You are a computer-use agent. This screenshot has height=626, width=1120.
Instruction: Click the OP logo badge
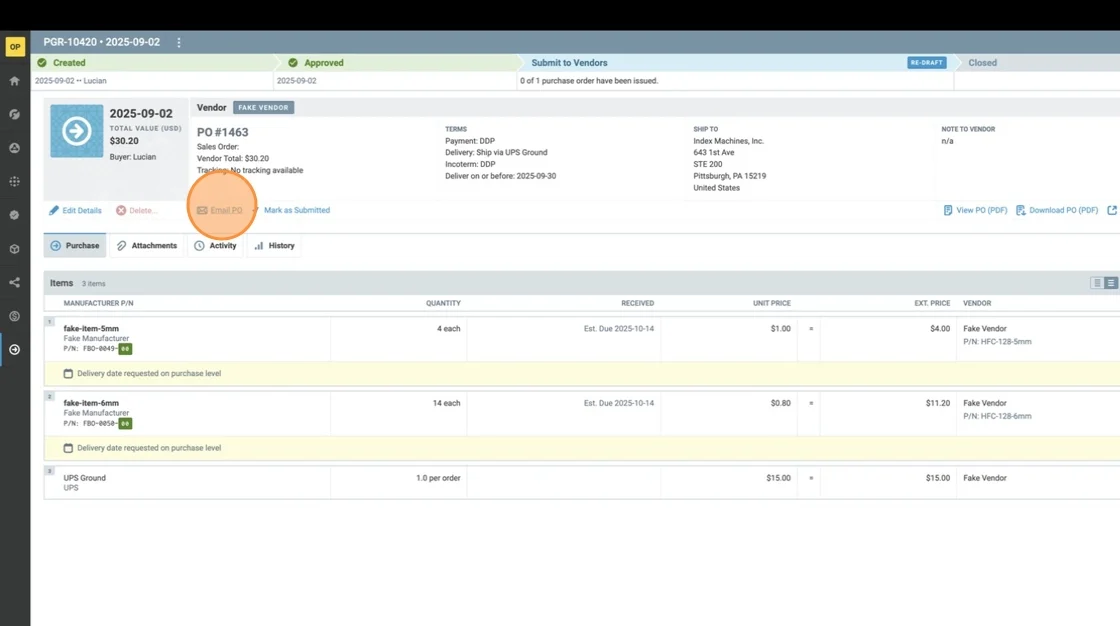pos(15,47)
